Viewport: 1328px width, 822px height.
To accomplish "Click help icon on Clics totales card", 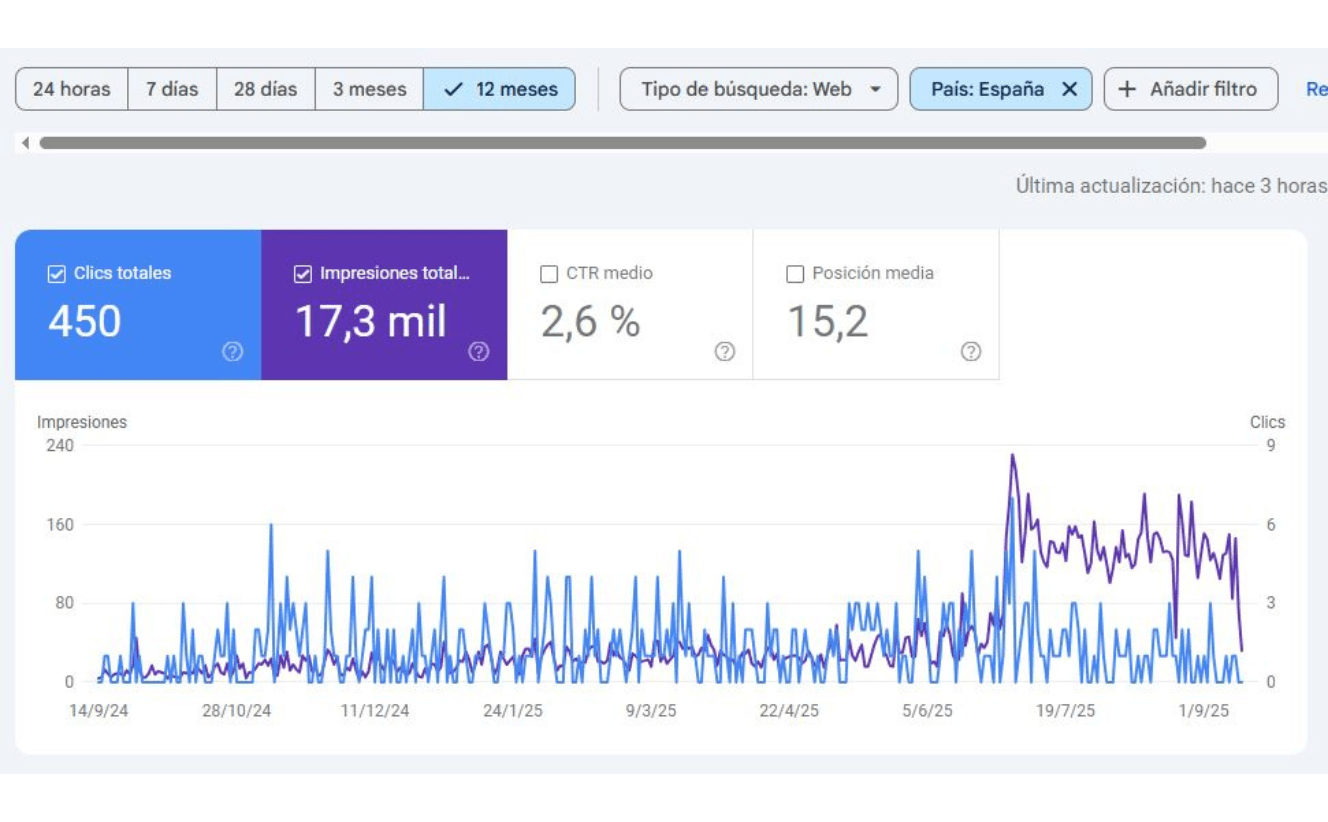I will pos(233,351).
